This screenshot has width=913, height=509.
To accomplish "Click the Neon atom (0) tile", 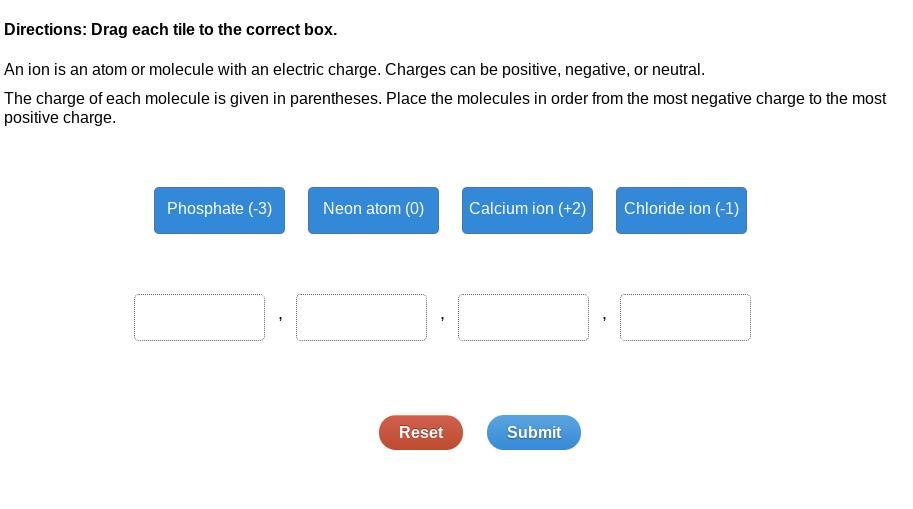I will click(x=373, y=210).
